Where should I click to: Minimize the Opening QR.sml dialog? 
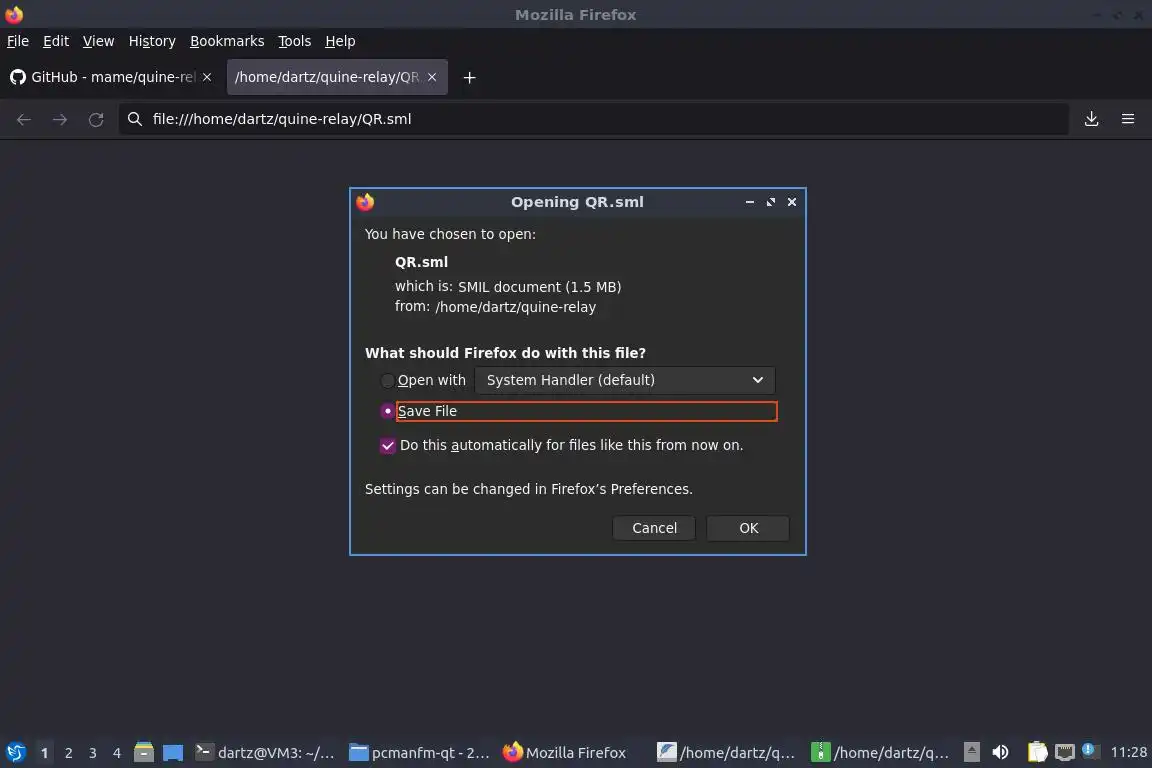(749, 202)
